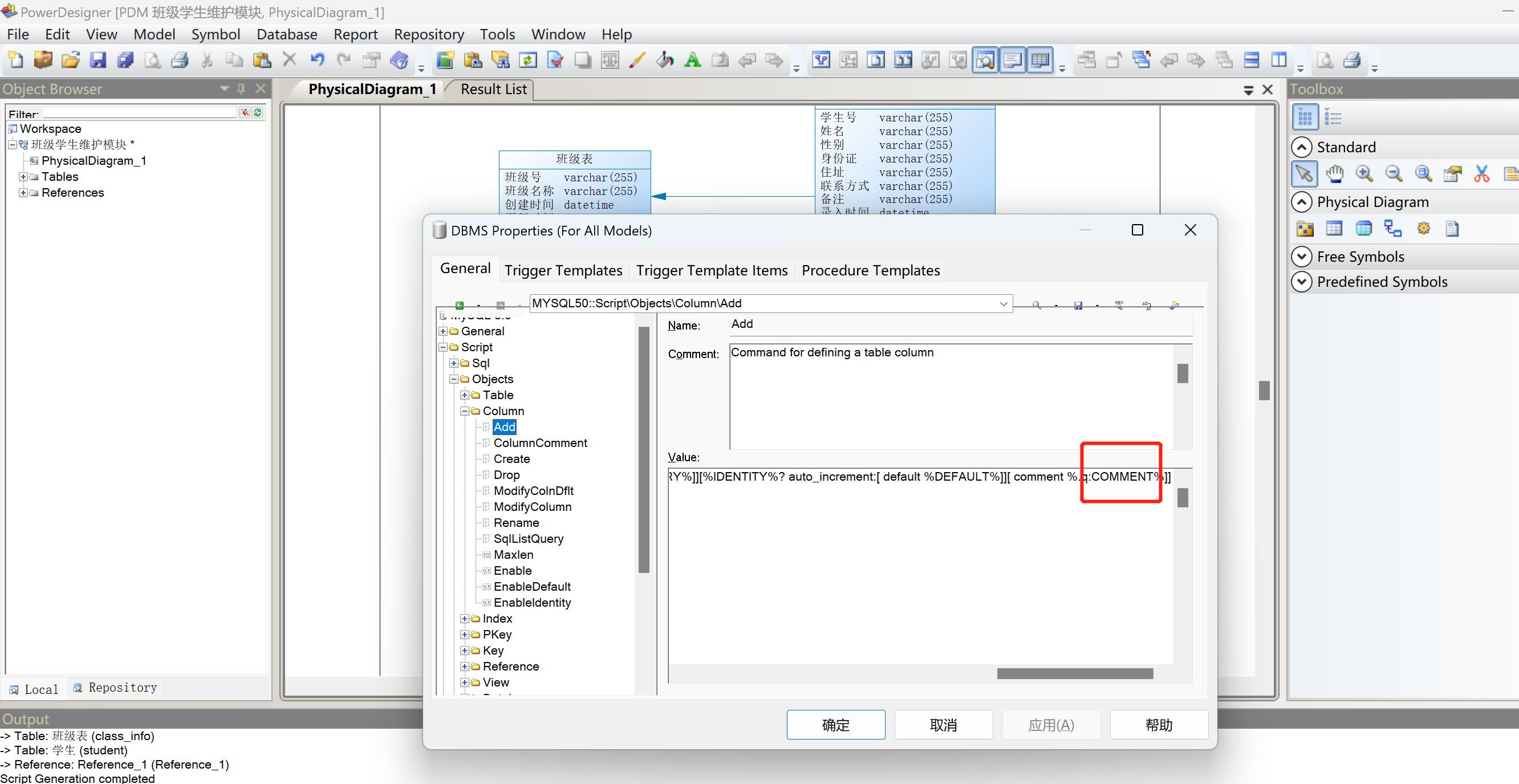Click the 确定 button
Screen dimensions: 1519x784
835,725
